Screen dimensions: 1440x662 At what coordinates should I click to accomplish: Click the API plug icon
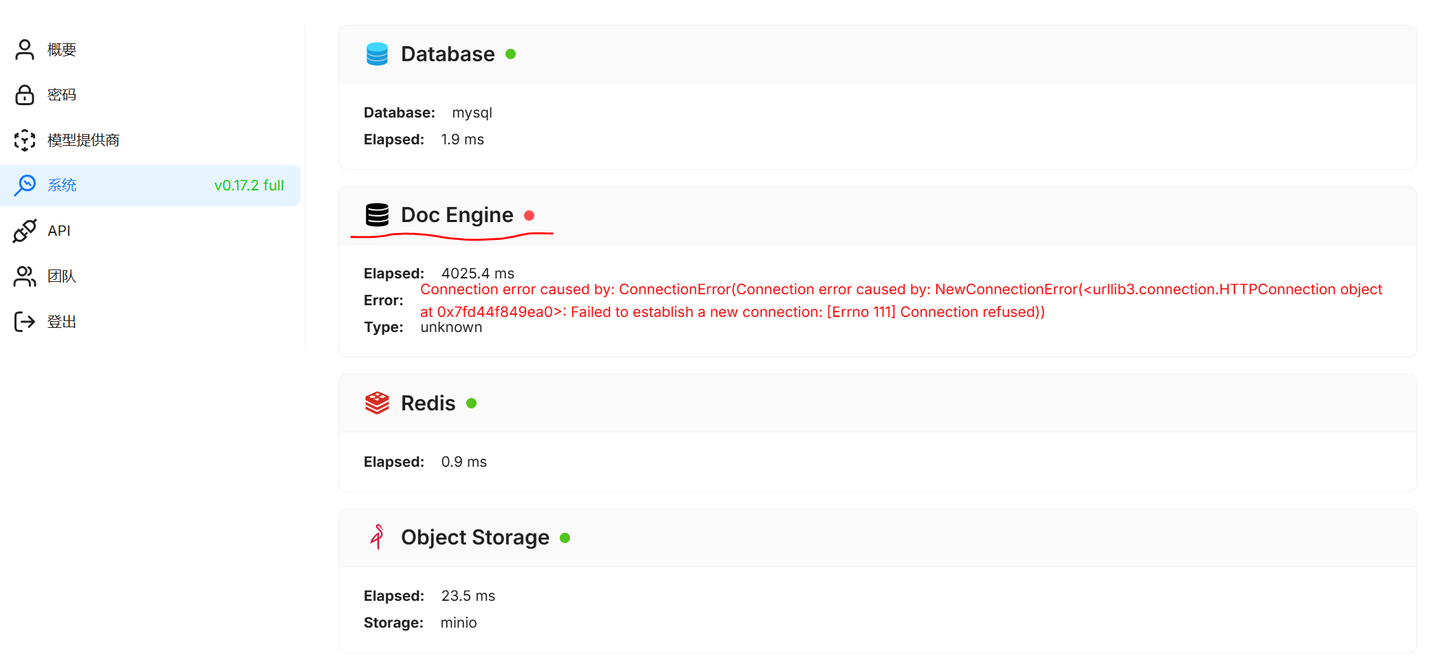pos(25,231)
